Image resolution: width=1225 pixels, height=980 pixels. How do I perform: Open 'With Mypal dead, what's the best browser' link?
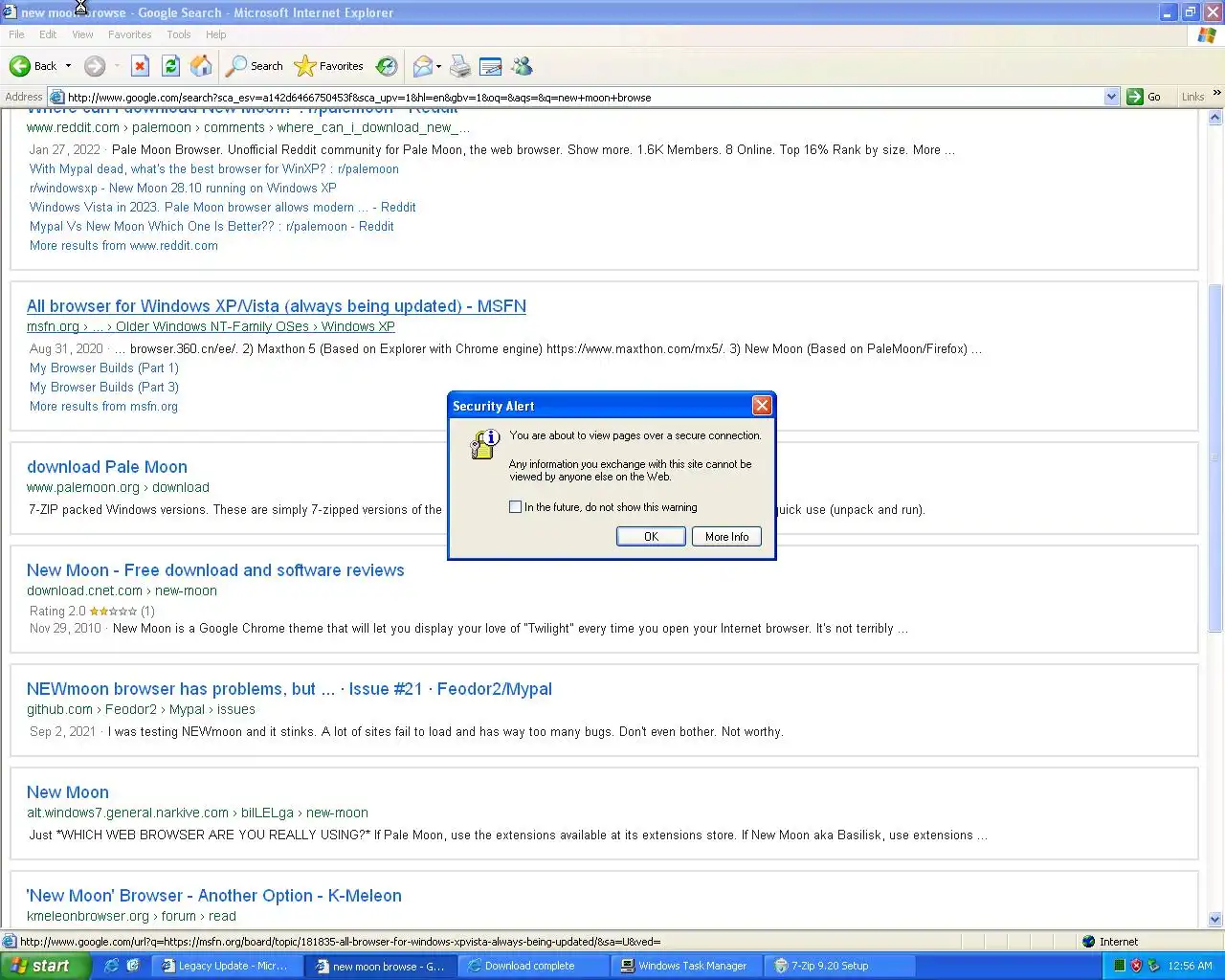pos(214,168)
